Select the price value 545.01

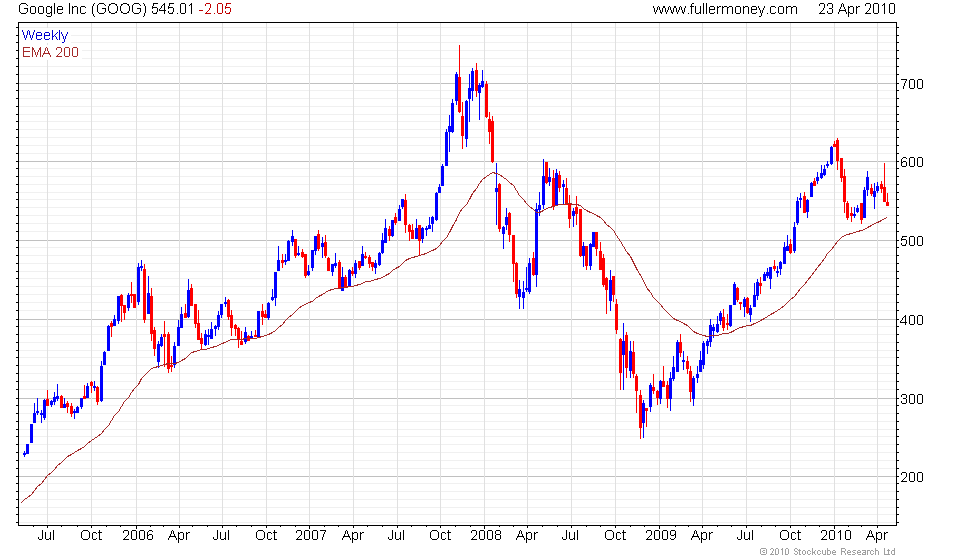pos(172,9)
